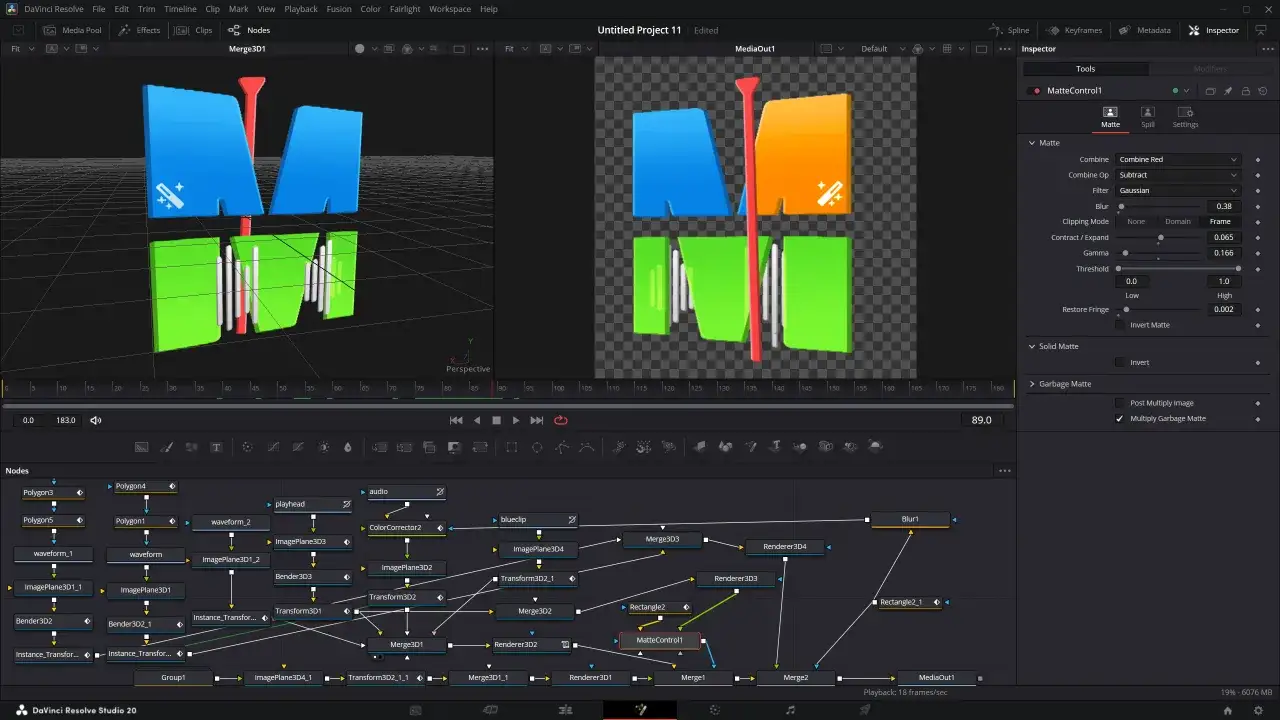Switch to the Fusion page
The width and height of the screenshot is (1280, 720).
point(640,709)
